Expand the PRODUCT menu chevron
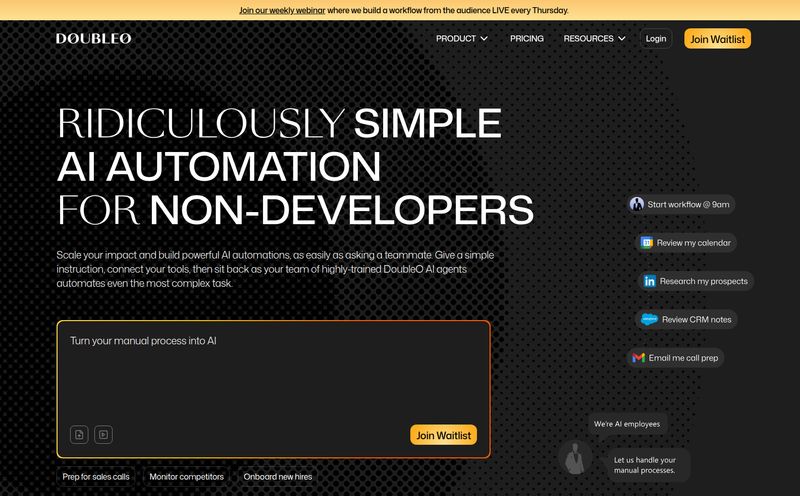The height and width of the screenshot is (496, 800). tap(484, 39)
